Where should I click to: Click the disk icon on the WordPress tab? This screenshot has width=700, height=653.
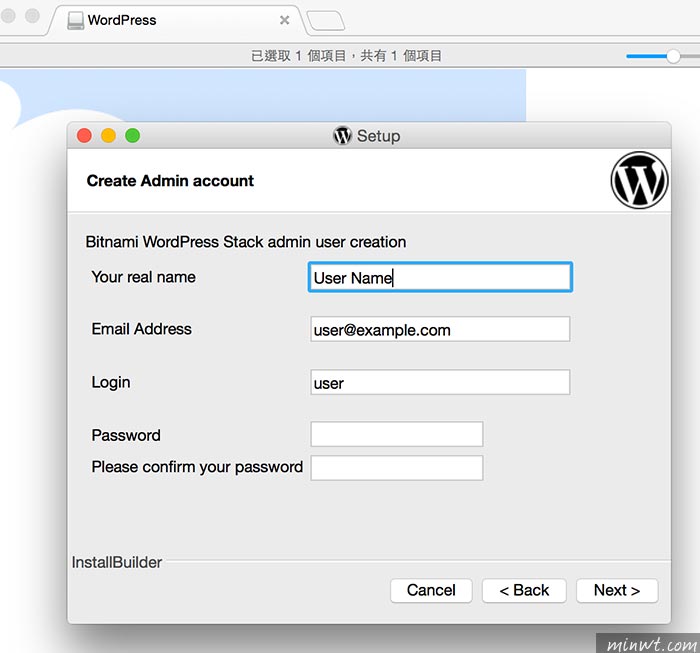coord(75,21)
